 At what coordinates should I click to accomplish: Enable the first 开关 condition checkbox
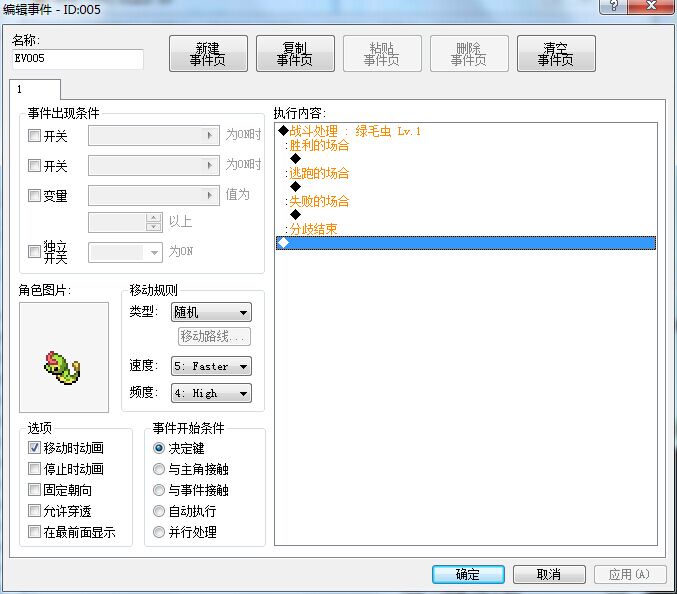34,136
